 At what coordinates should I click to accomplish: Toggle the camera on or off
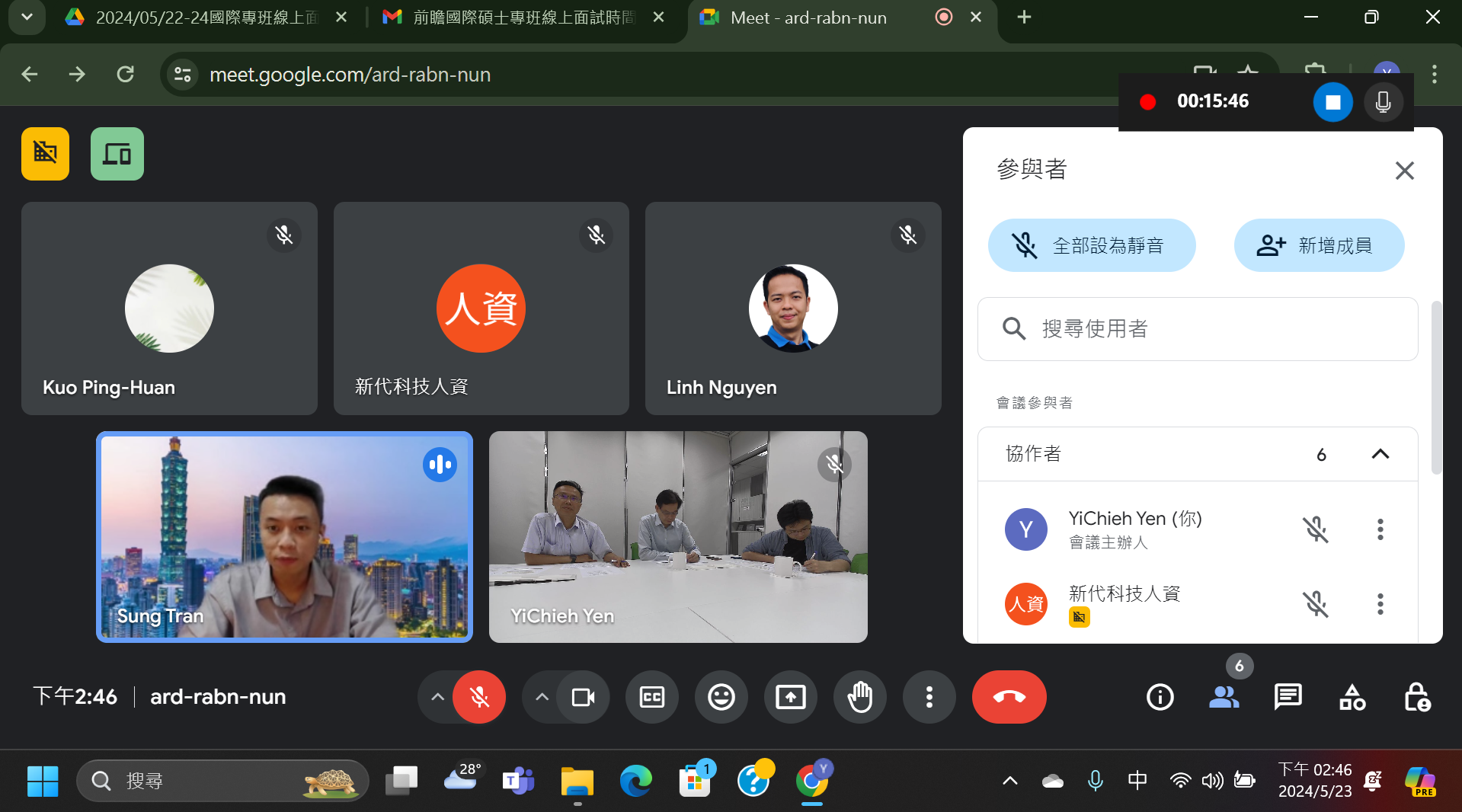point(583,697)
